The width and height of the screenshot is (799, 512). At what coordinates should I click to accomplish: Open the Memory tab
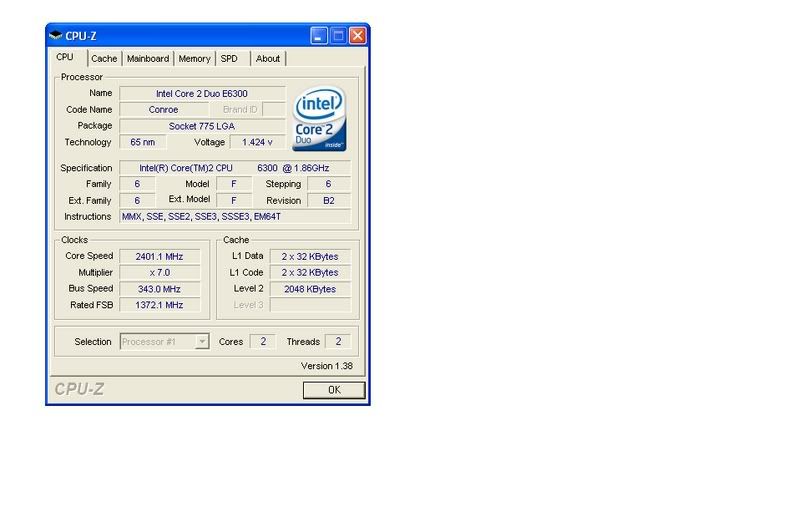194,59
